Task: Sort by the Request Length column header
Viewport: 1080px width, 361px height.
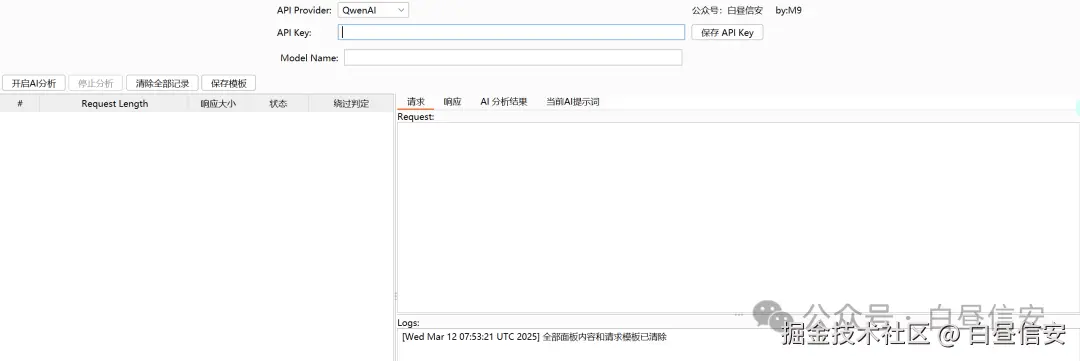Action: point(114,103)
